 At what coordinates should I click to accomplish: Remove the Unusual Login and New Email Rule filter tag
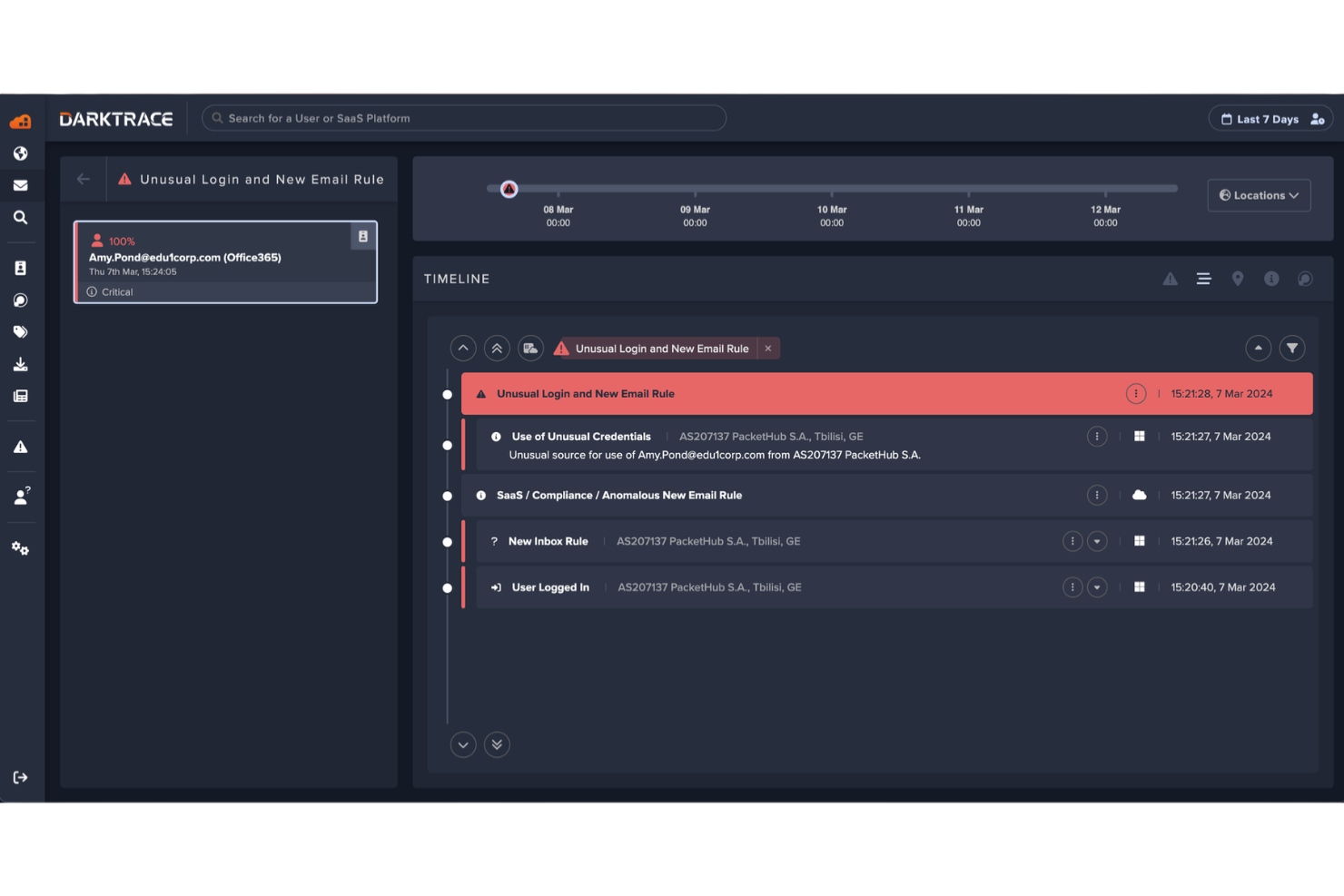tap(768, 349)
